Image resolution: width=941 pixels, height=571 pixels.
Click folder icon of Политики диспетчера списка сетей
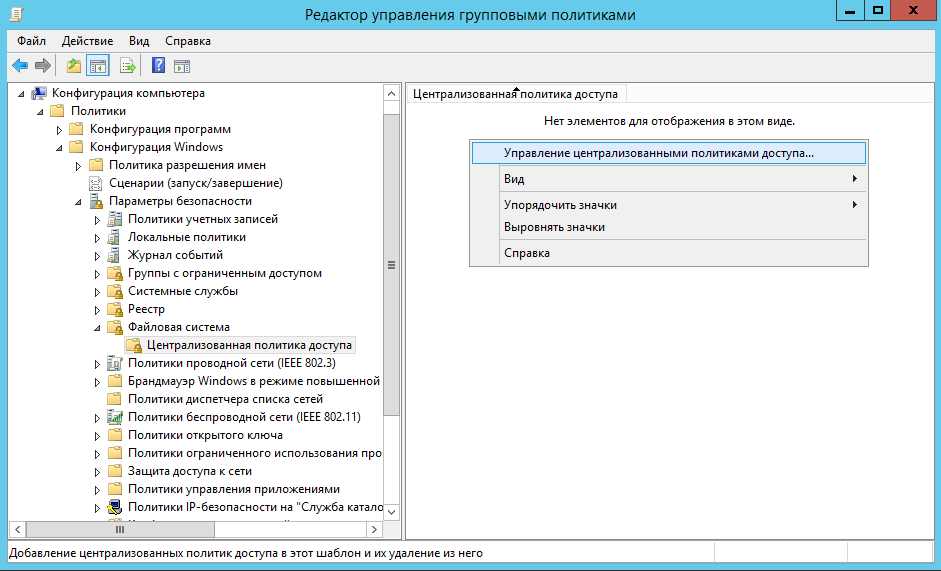(115, 399)
